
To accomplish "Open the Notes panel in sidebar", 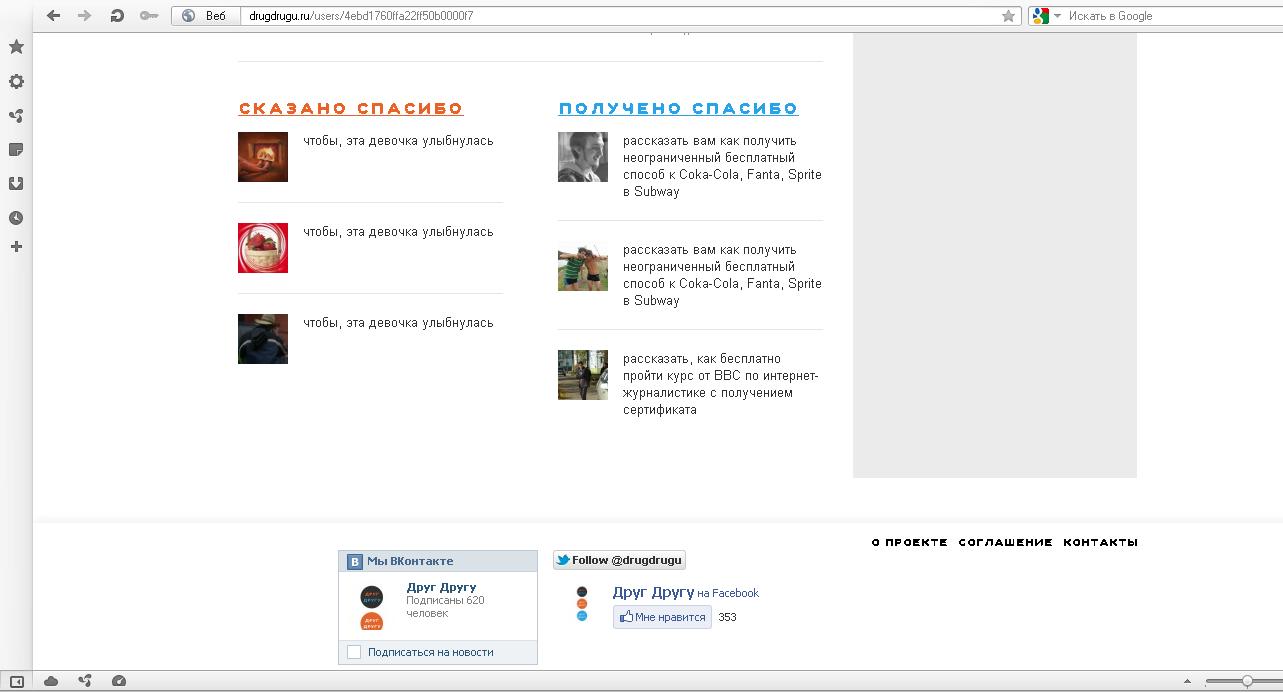I will [x=16, y=150].
